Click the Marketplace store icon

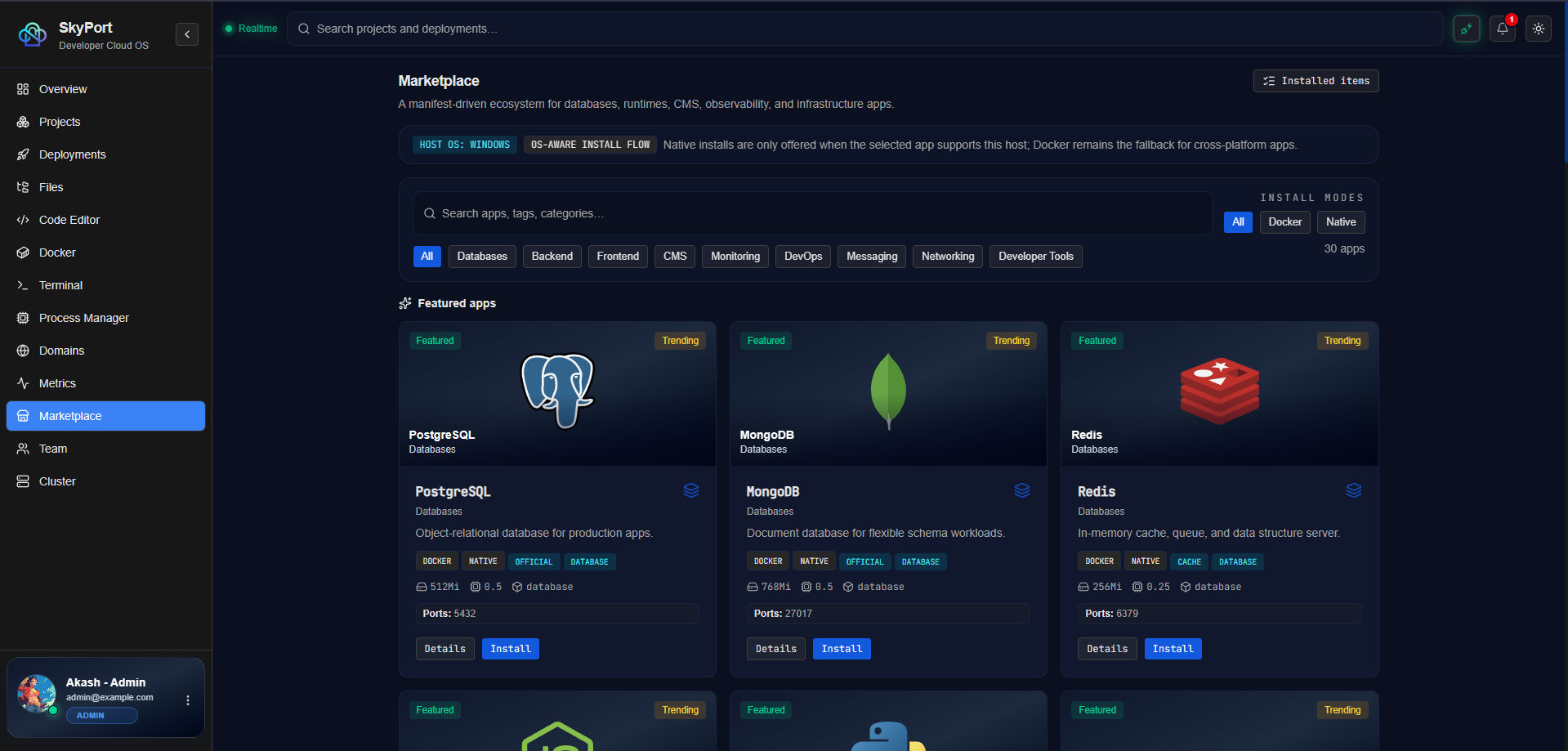23,416
